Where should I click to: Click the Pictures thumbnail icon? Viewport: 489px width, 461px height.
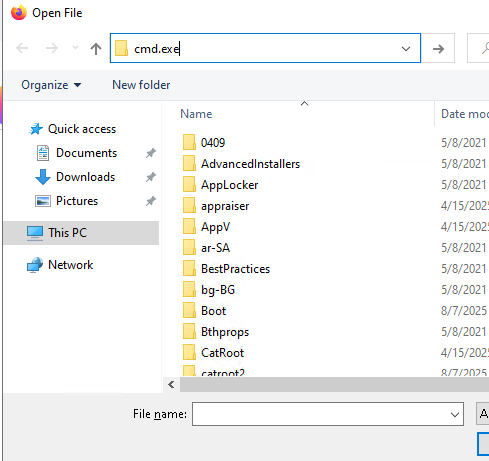click(43, 201)
